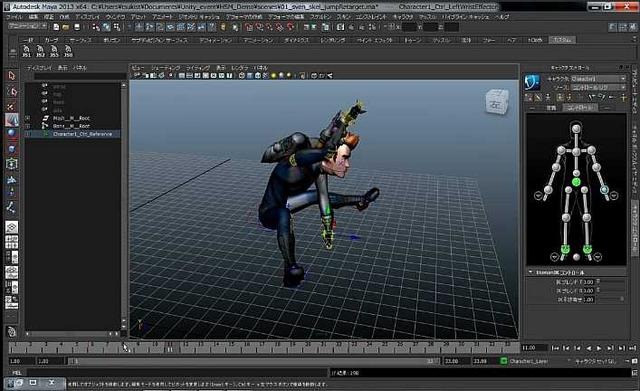
Task: Go to end of playback range
Action: tap(632, 348)
